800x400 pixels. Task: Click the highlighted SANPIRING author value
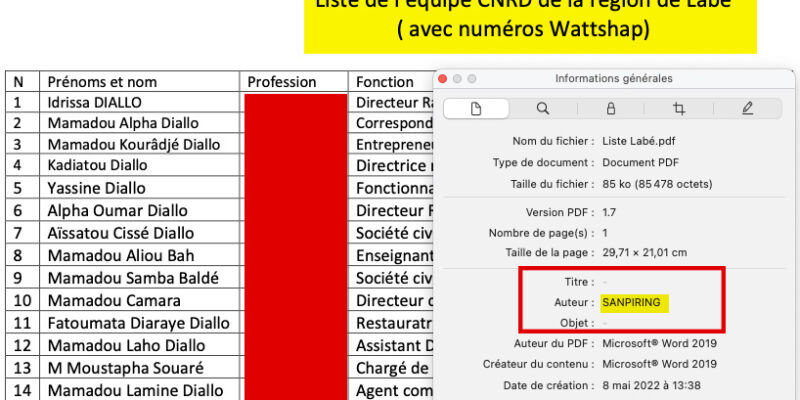[635, 301]
